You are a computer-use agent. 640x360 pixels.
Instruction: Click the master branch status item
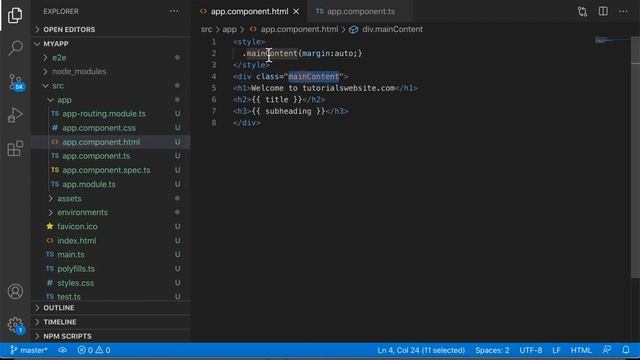point(29,350)
